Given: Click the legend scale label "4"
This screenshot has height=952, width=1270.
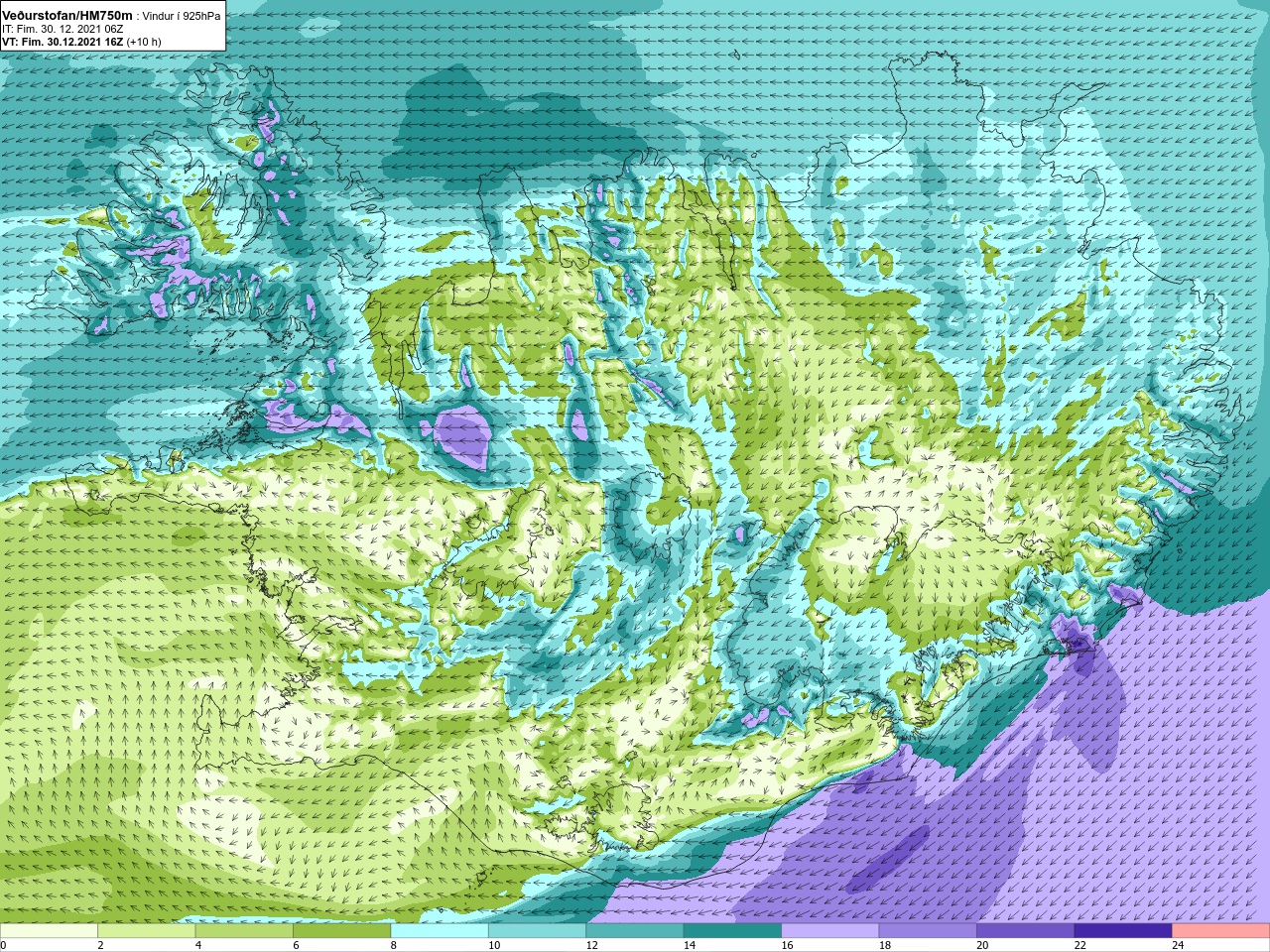Looking at the screenshot, I should (198, 945).
